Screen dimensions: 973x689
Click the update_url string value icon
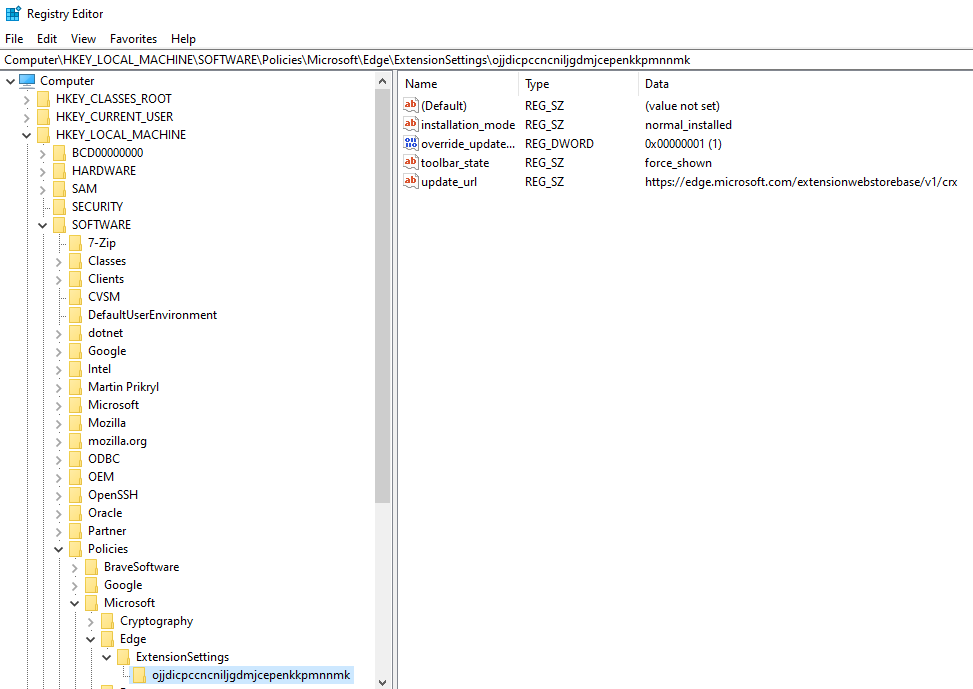coord(411,181)
